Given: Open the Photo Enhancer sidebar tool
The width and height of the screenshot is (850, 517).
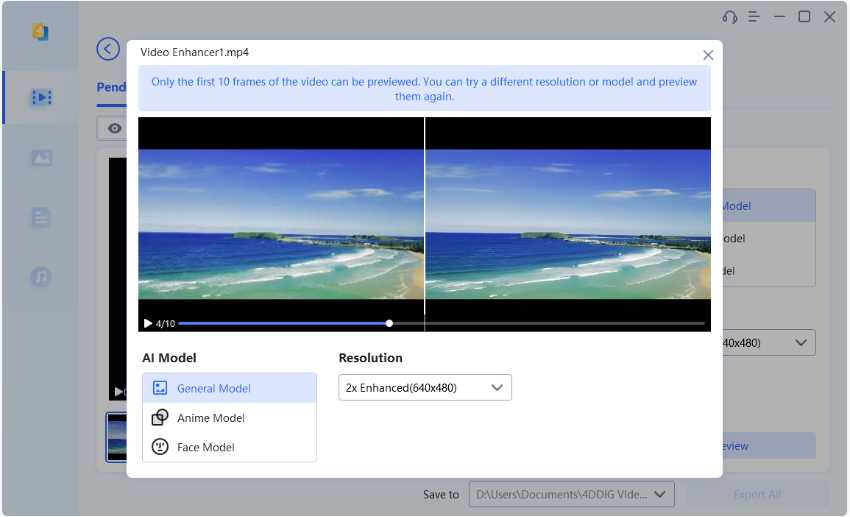Looking at the screenshot, I should 41,157.
